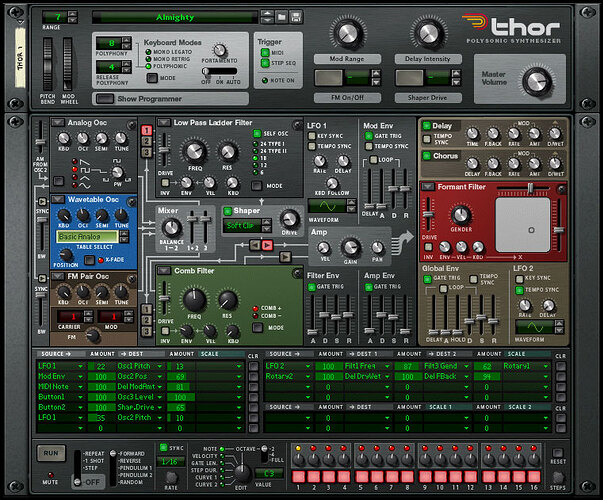Viewport: 603px width, 500px height.
Task: Click the Low Pass Ladder Filter RES knob
Action: coord(227,152)
